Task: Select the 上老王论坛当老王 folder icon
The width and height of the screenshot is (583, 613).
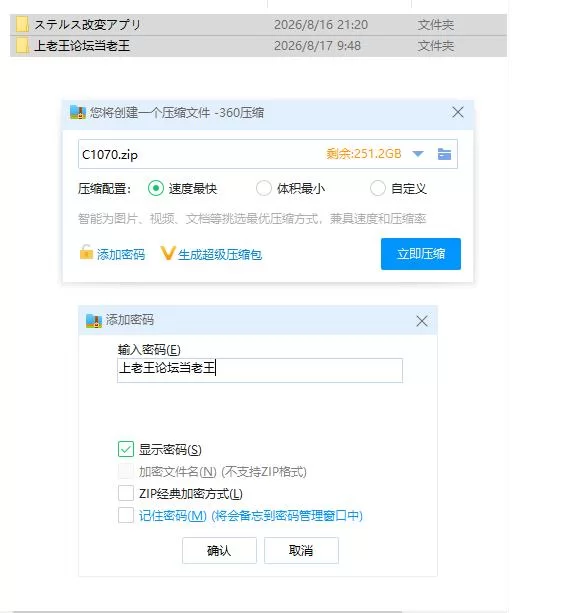Action: 22,46
